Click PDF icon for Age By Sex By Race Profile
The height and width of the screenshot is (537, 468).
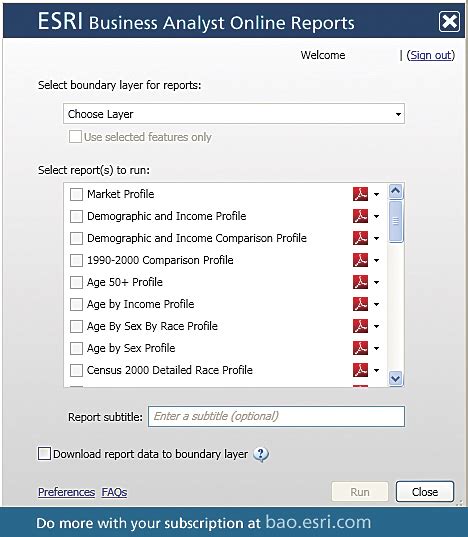[x=360, y=326]
